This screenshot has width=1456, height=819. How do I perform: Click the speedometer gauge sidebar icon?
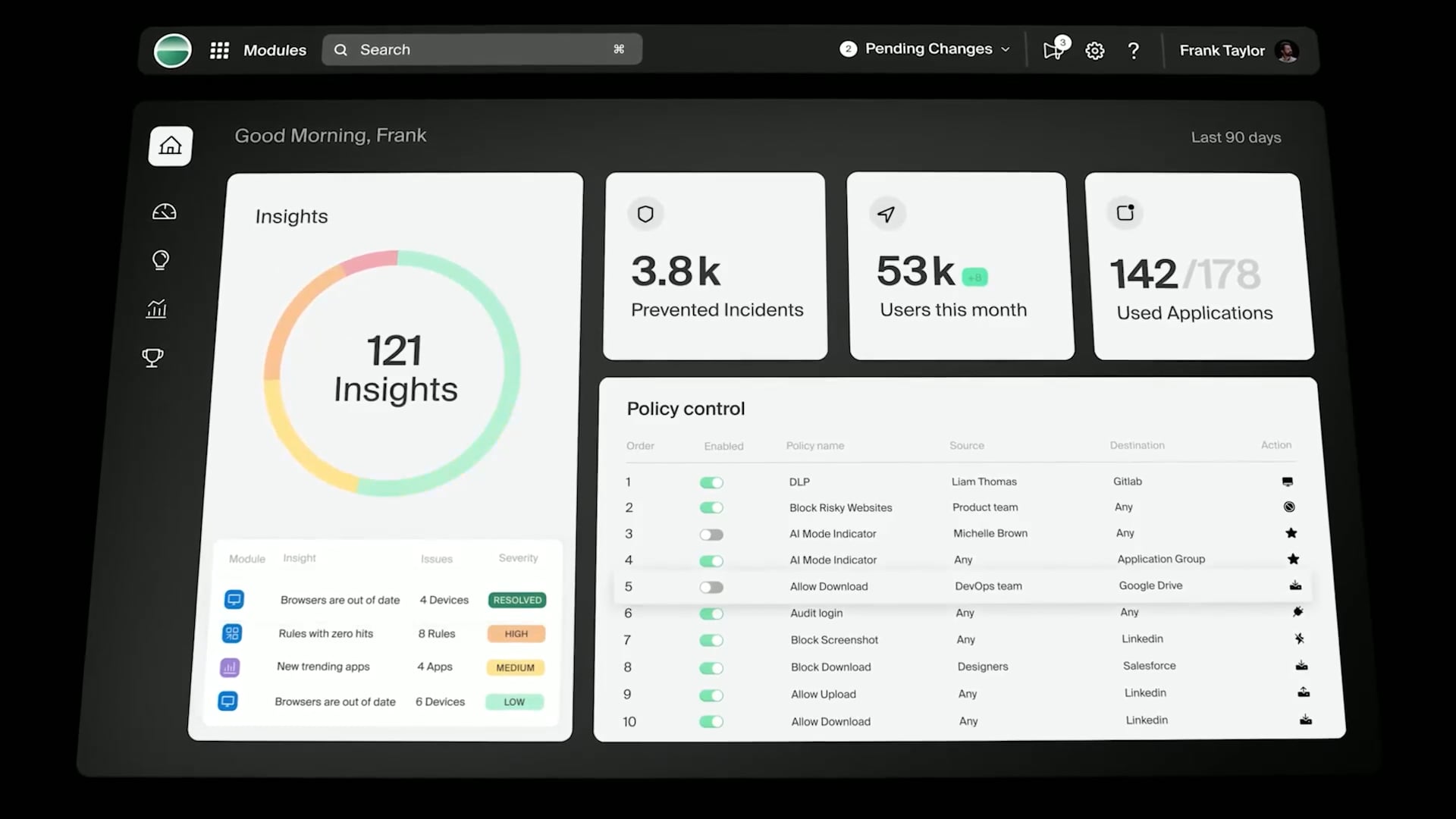pyautogui.click(x=165, y=212)
